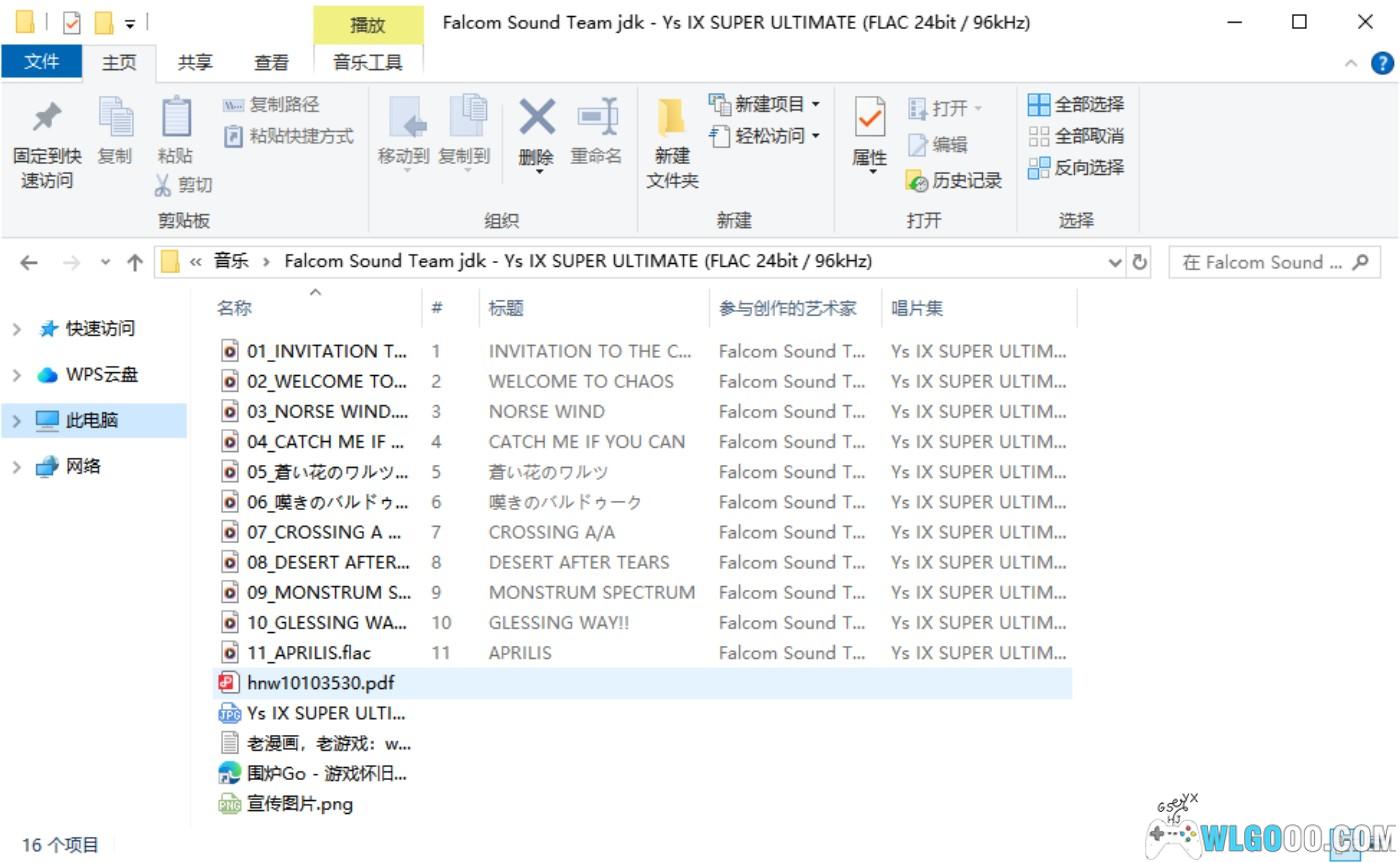Click the Help question mark icon
Viewport: 1400px width, 863px height.
coord(1382,63)
